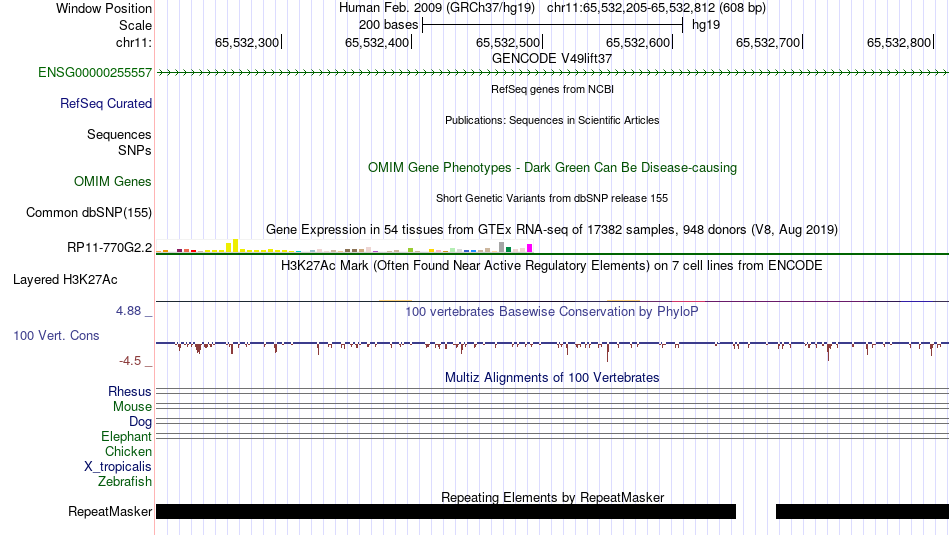
Task: Select the ENSG00000255557 gene label
Action: 95,73
